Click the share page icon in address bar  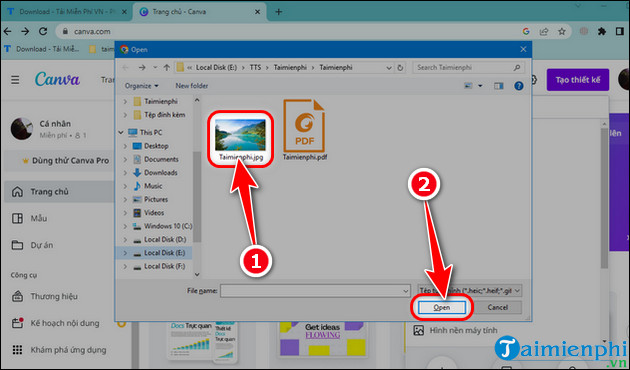pos(544,31)
